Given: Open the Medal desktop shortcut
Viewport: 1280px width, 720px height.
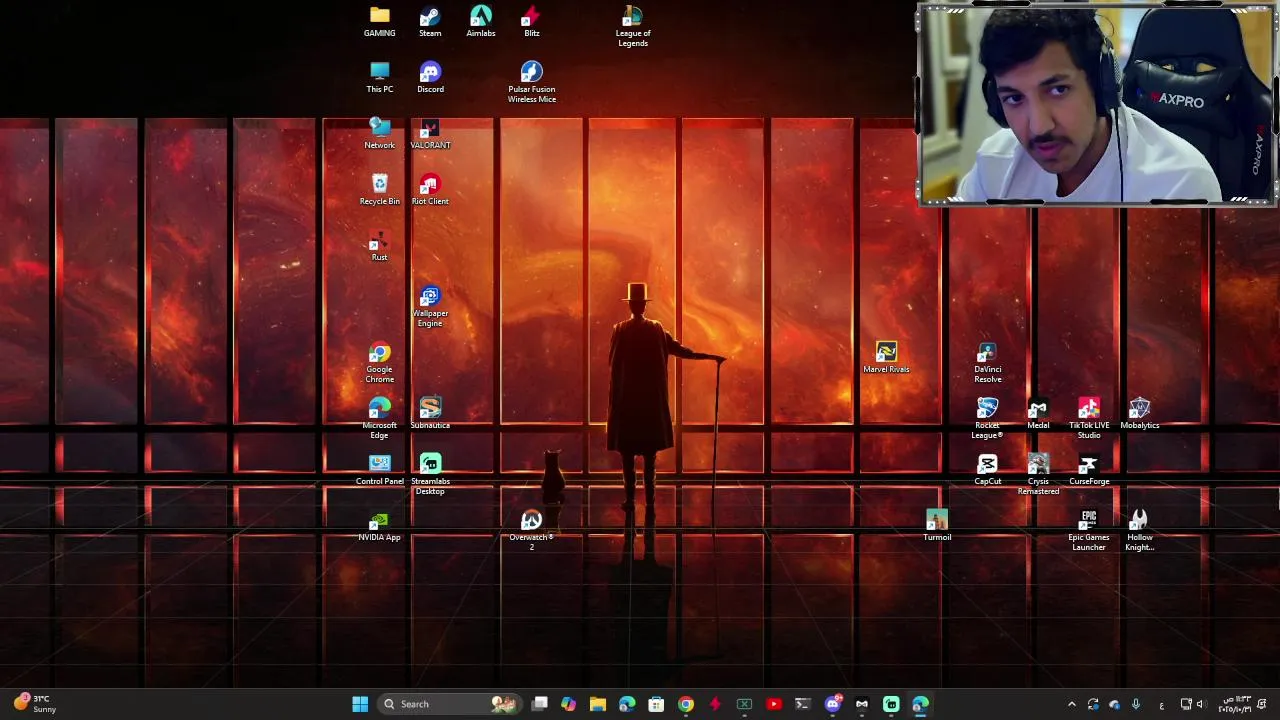Looking at the screenshot, I should (1038, 414).
